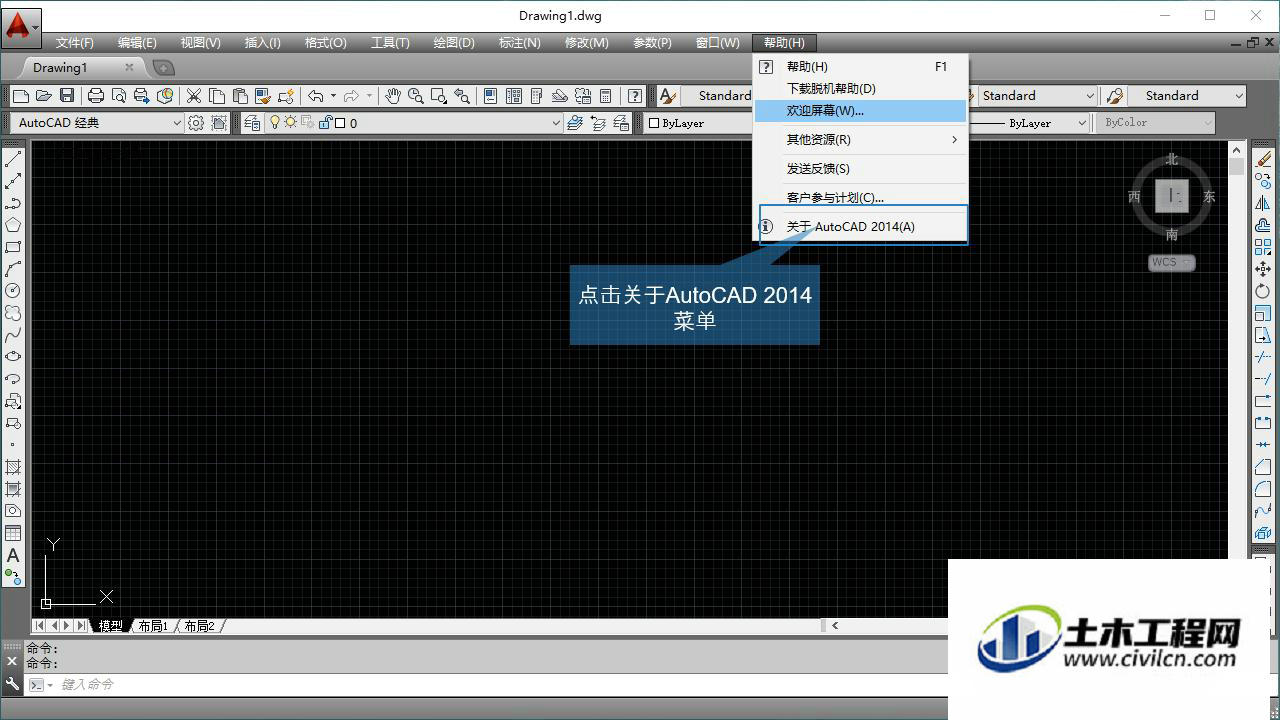Switch to the 布局2 layout tab

click(x=199, y=626)
